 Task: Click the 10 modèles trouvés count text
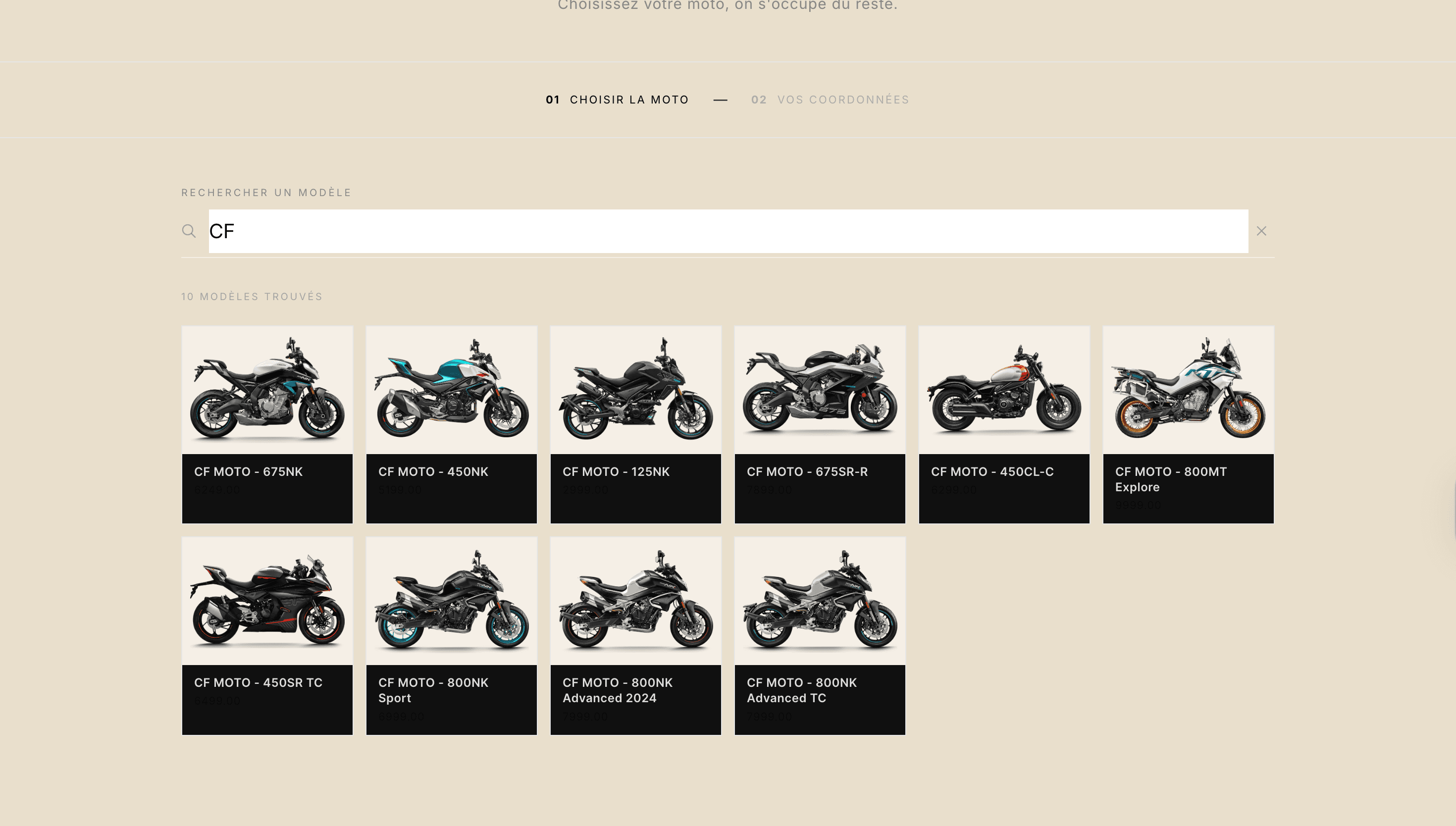(252, 297)
